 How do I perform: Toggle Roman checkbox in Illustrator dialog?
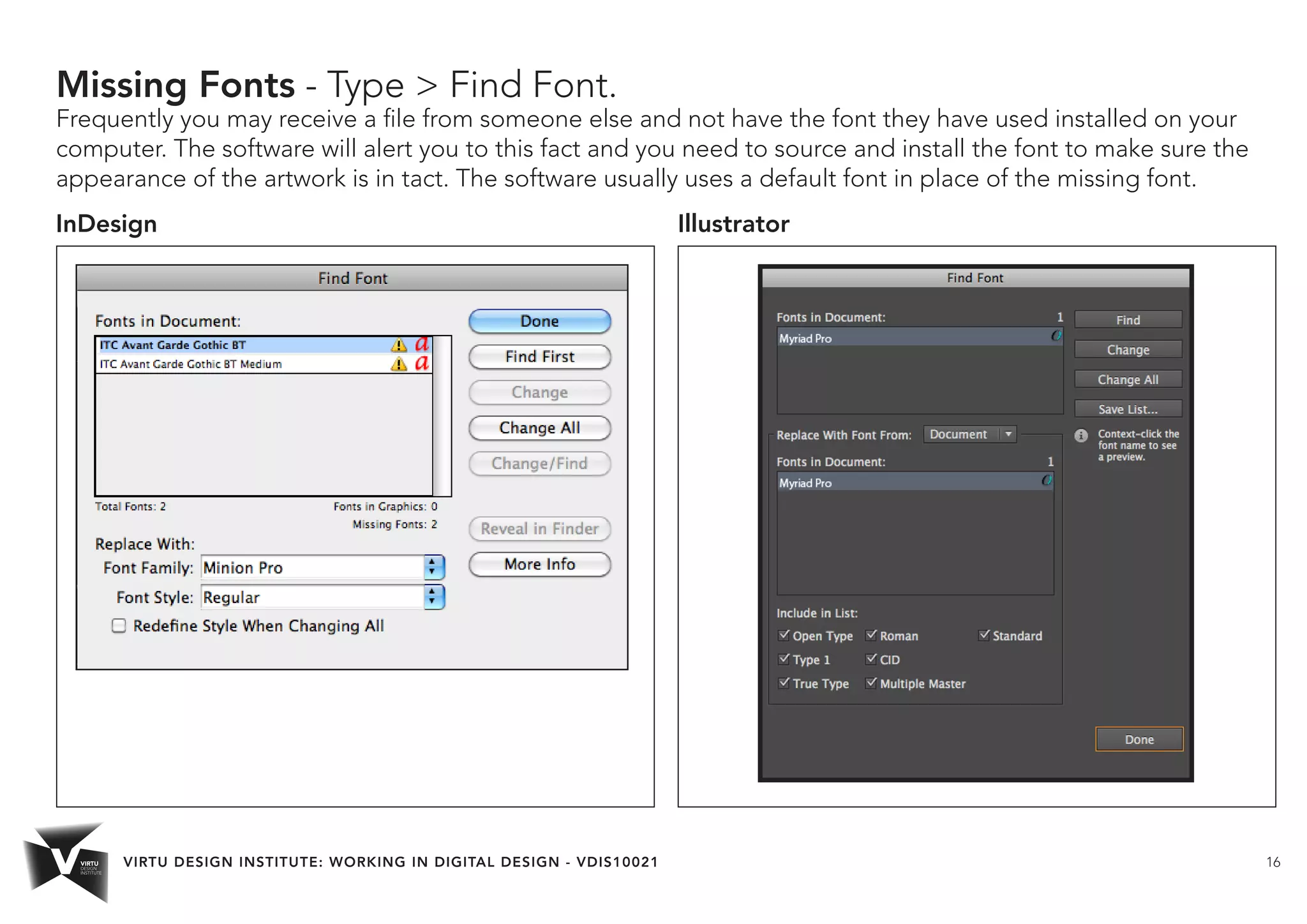click(871, 636)
